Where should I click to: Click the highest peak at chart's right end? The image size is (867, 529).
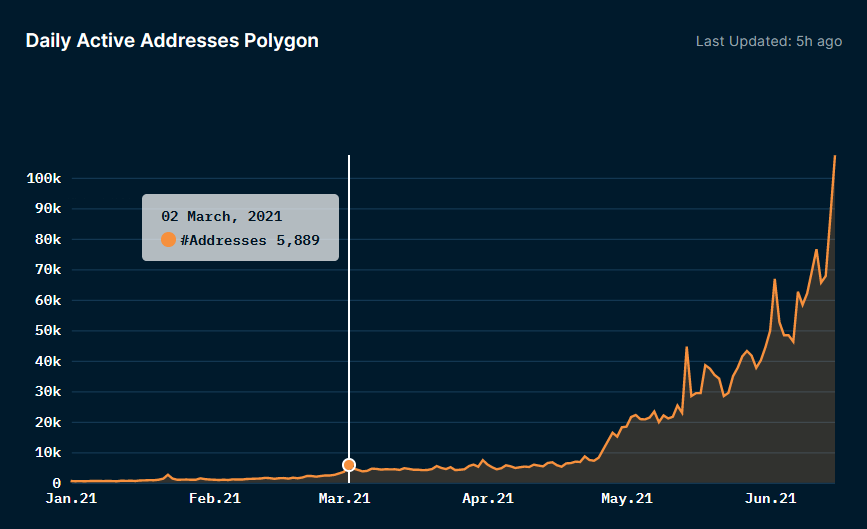click(834, 157)
